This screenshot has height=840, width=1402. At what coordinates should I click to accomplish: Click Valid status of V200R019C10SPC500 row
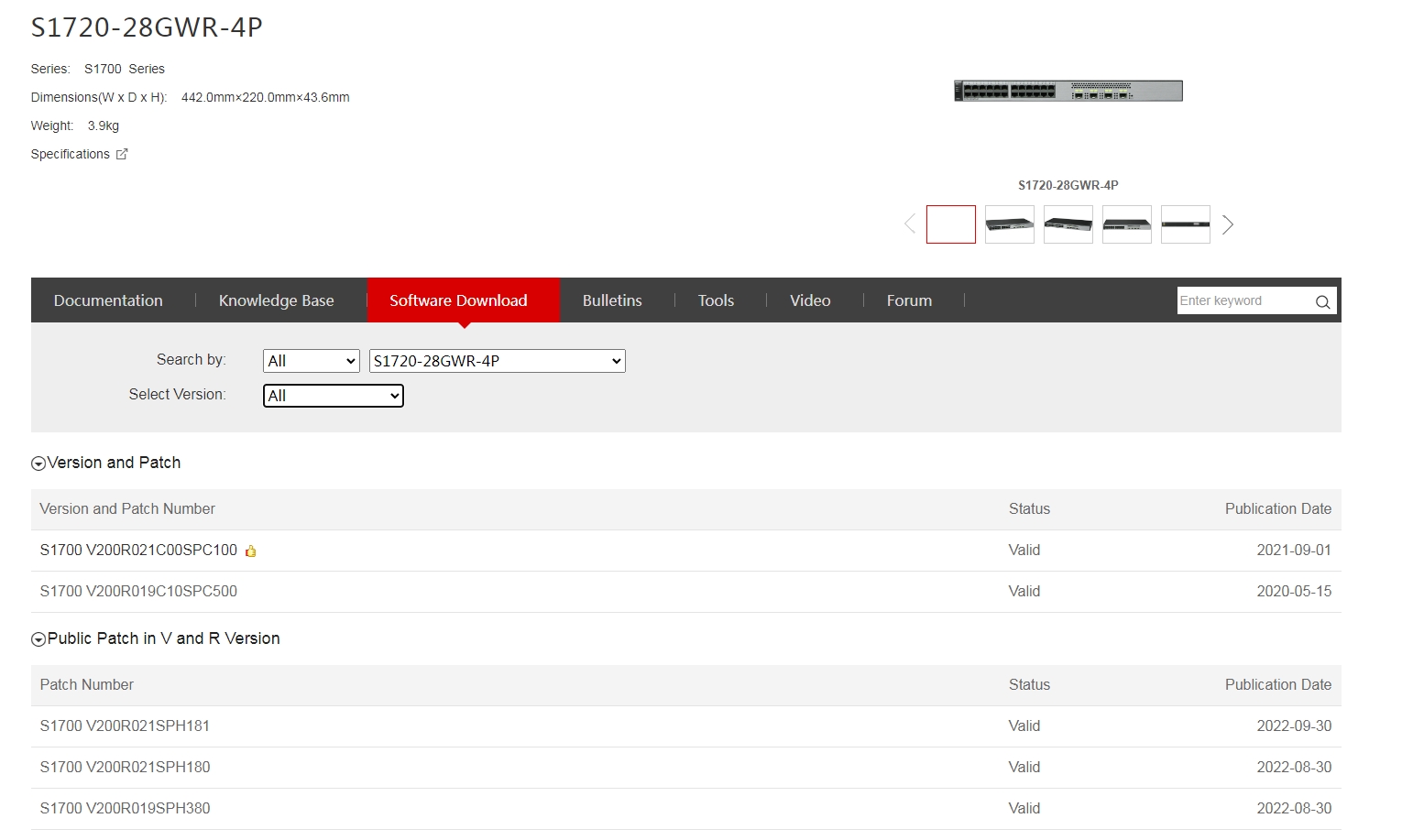pos(1024,592)
